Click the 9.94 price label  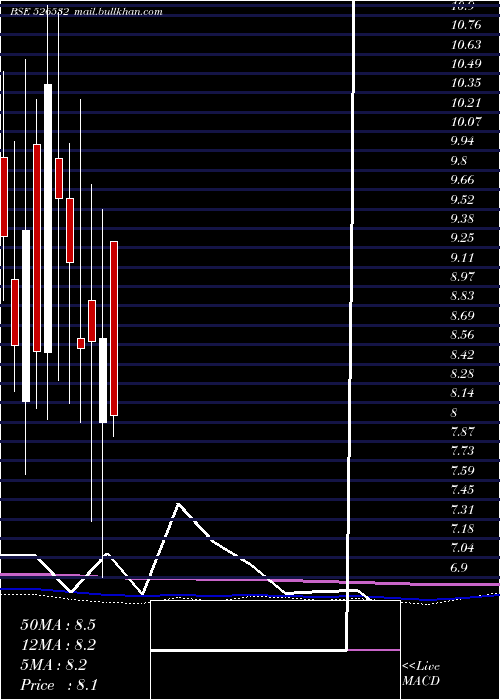[462, 142]
